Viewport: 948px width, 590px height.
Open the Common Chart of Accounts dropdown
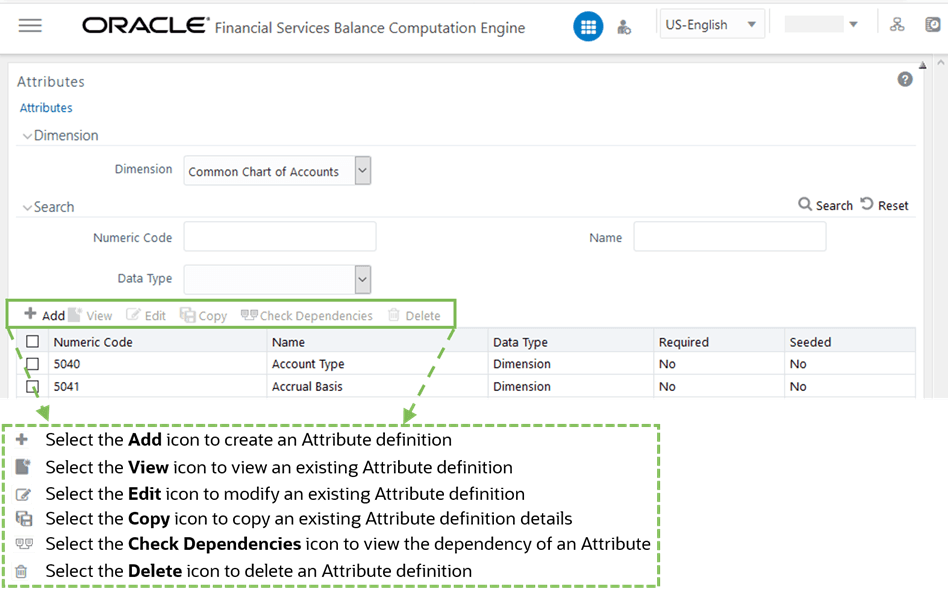(277, 171)
